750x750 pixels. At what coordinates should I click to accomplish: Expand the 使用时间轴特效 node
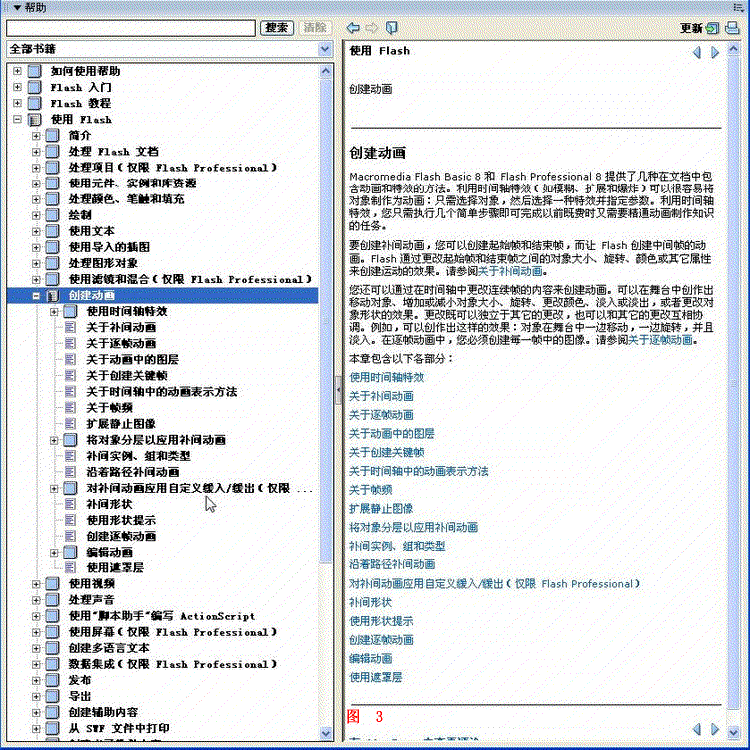[54, 312]
